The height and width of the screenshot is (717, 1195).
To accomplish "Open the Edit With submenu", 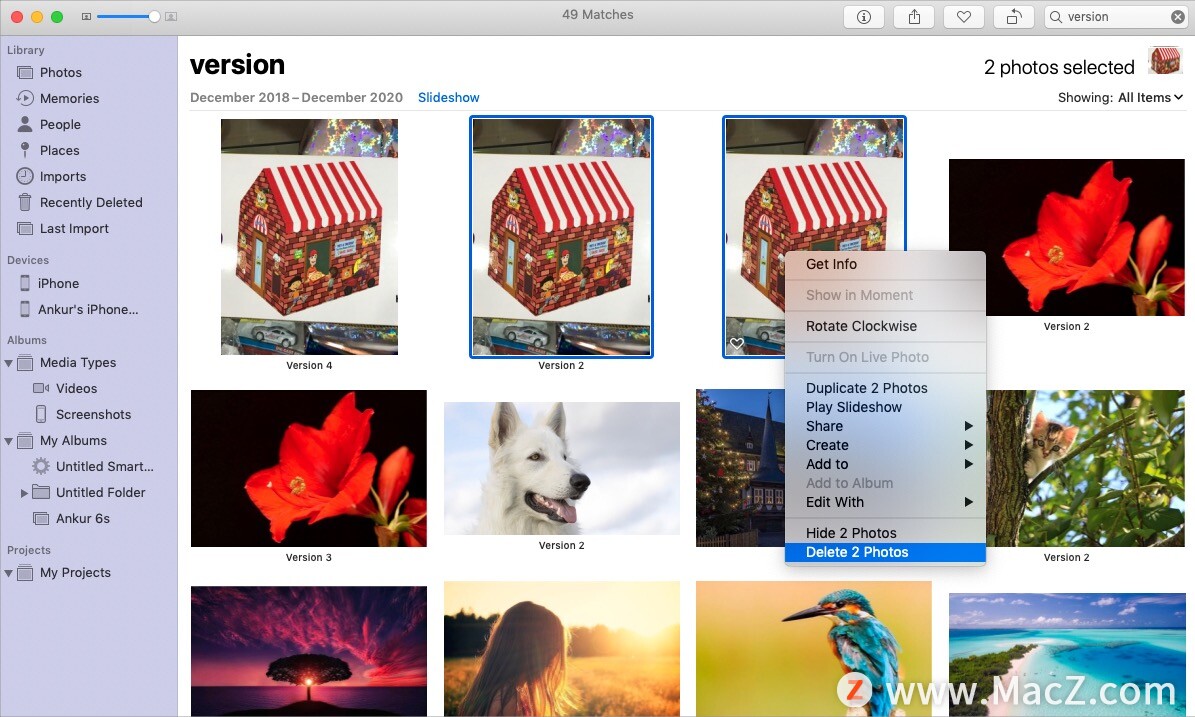I will click(886, 502).
